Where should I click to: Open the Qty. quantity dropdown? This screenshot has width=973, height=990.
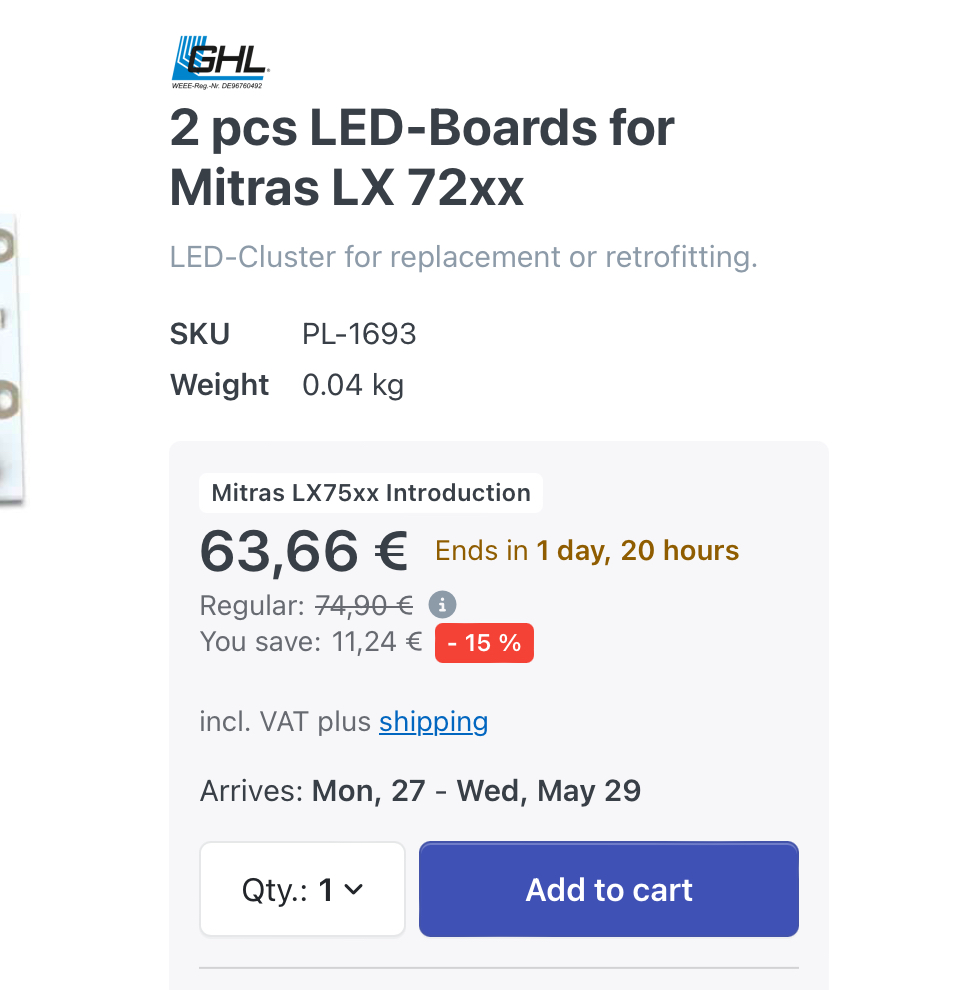302,889
